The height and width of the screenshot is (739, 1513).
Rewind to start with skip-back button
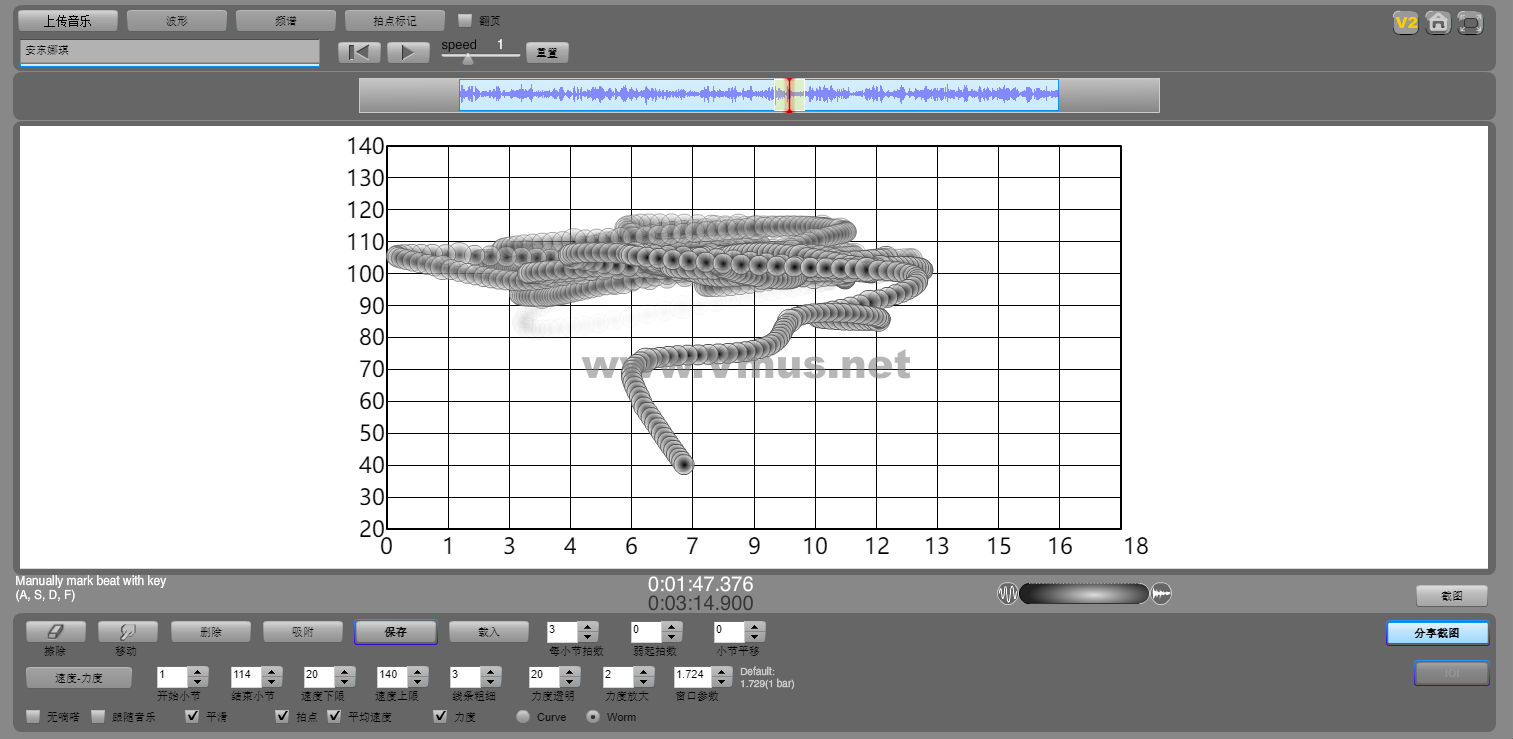[x=359, y=53]
